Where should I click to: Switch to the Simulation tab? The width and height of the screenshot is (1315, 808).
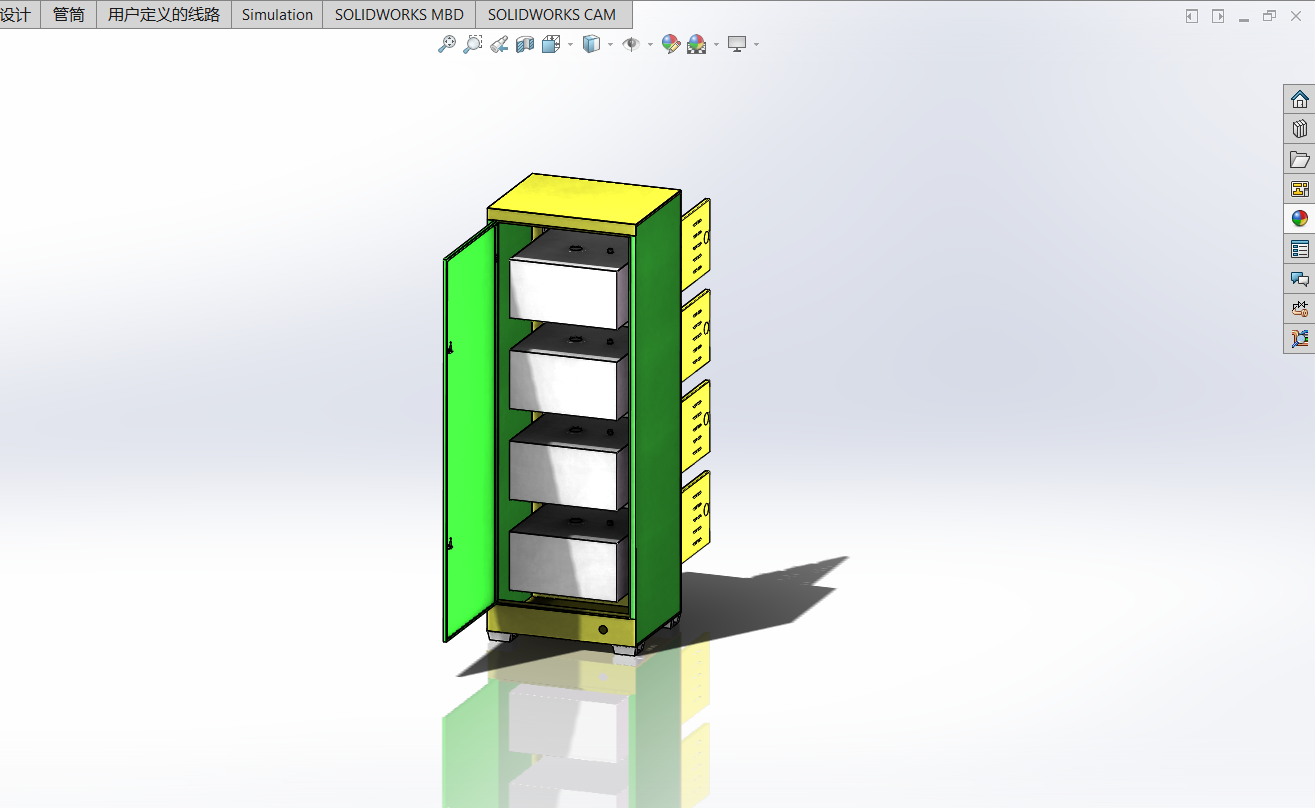coord(277,14)
